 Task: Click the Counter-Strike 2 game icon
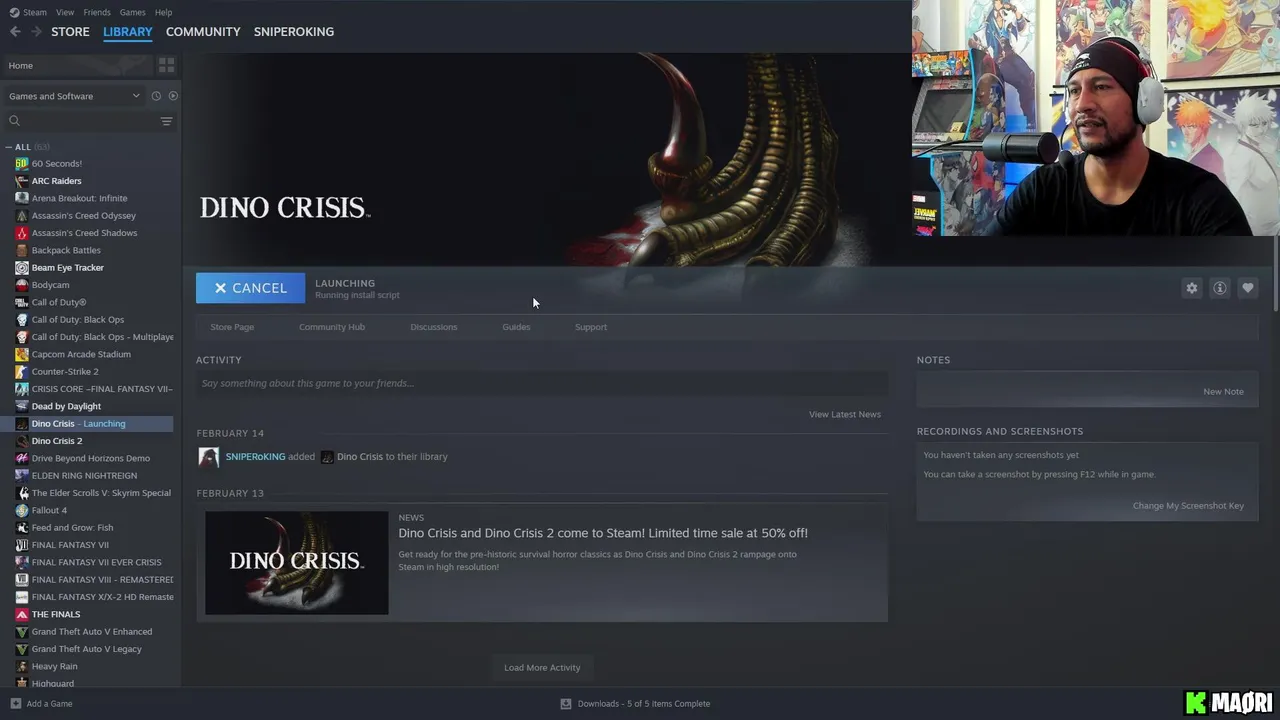(x=22, y=372)
